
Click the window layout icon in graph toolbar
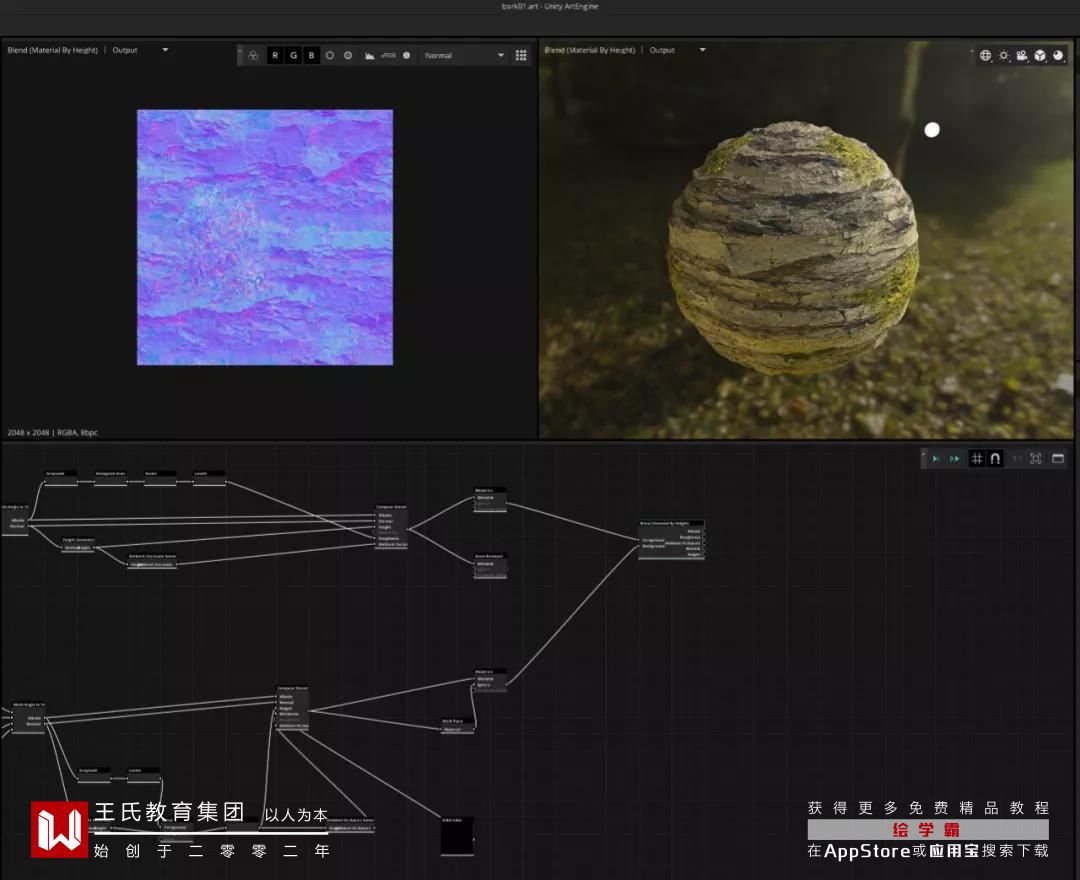[x=1058, y=459]
